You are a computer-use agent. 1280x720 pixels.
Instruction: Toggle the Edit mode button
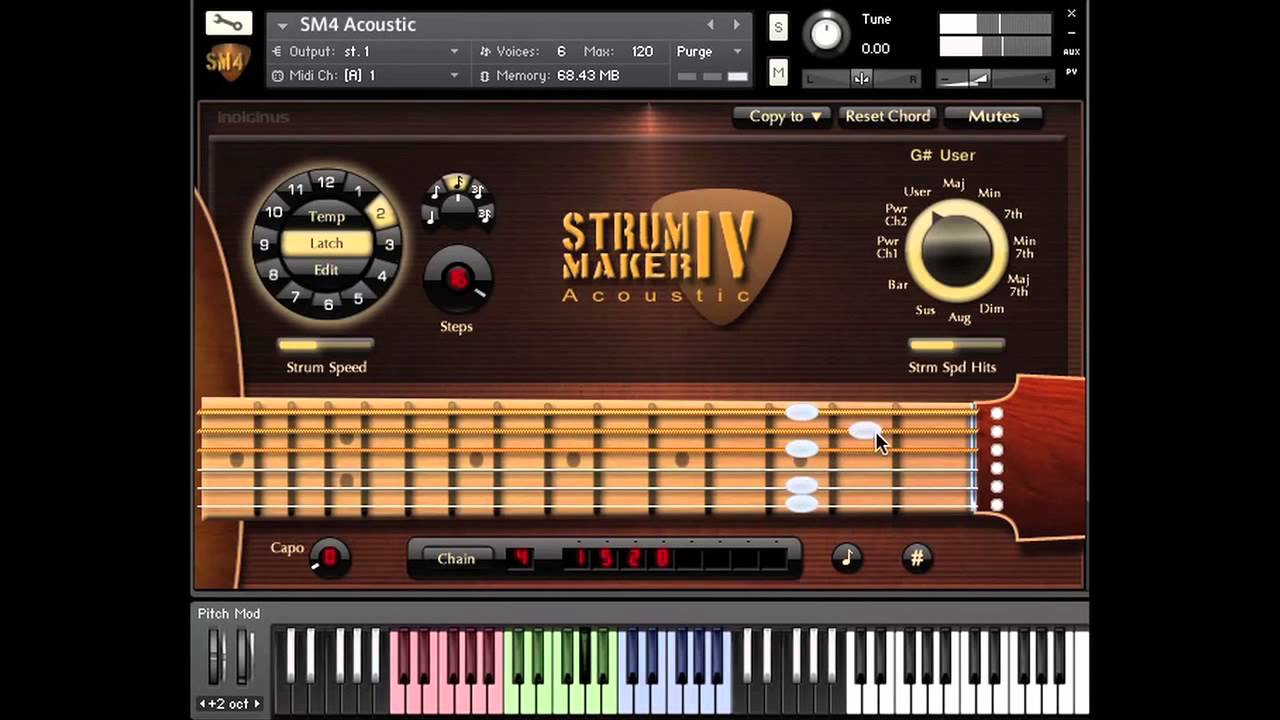pos(326,270)
